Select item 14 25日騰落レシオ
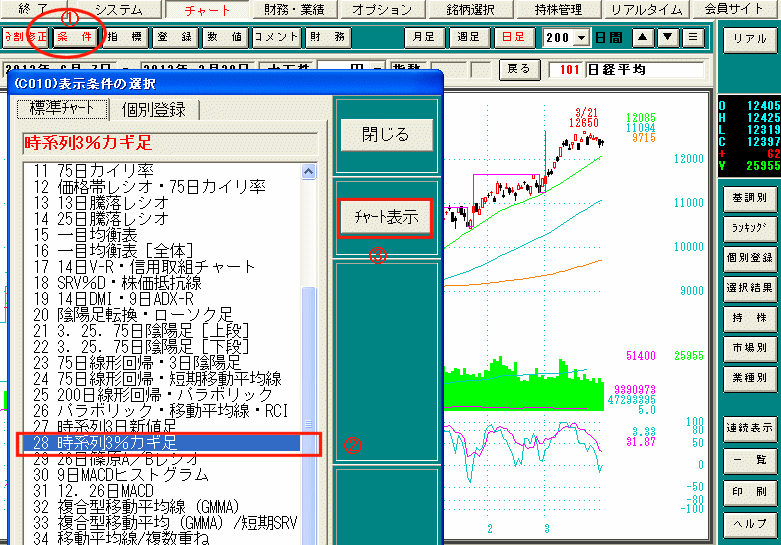 [162, 219]
